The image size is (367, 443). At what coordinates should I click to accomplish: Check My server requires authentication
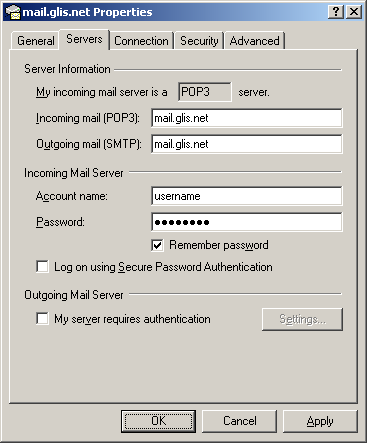[42, 319]
